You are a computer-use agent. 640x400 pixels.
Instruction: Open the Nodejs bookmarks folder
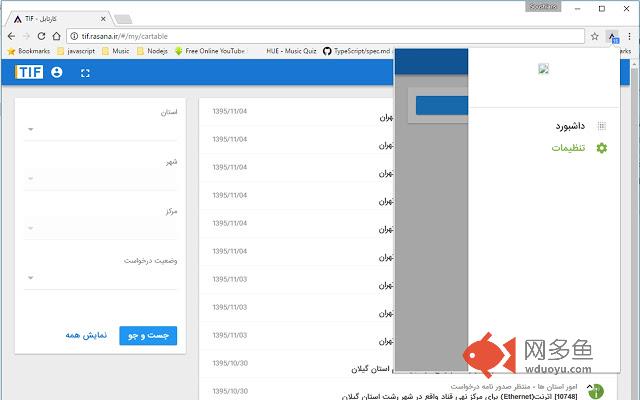point(153,51)
